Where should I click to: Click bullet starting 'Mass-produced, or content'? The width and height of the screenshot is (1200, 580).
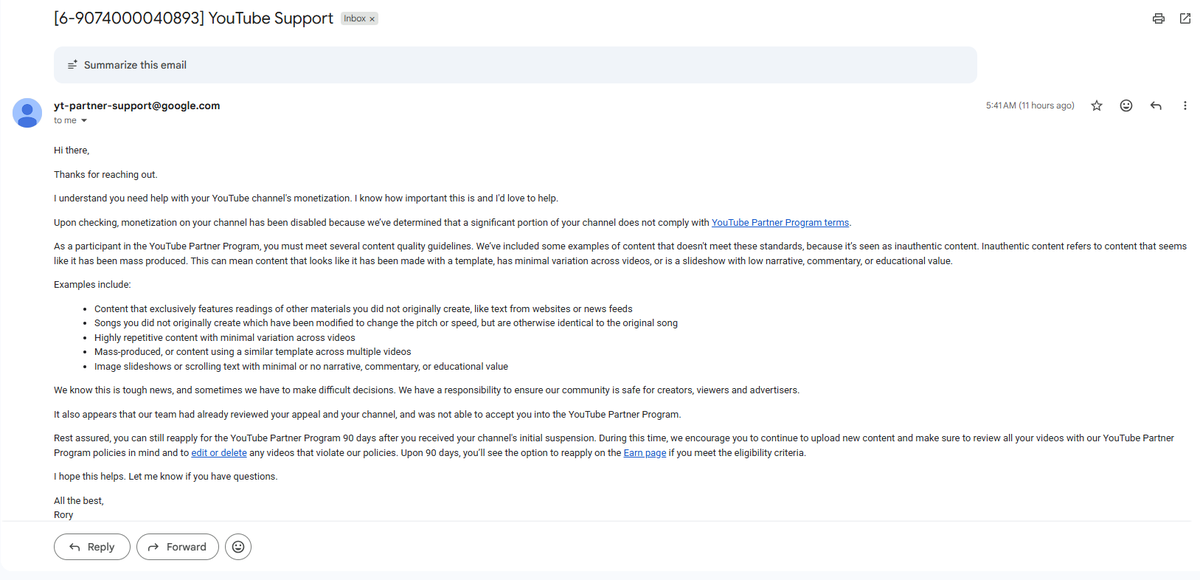tap(253, 352)
